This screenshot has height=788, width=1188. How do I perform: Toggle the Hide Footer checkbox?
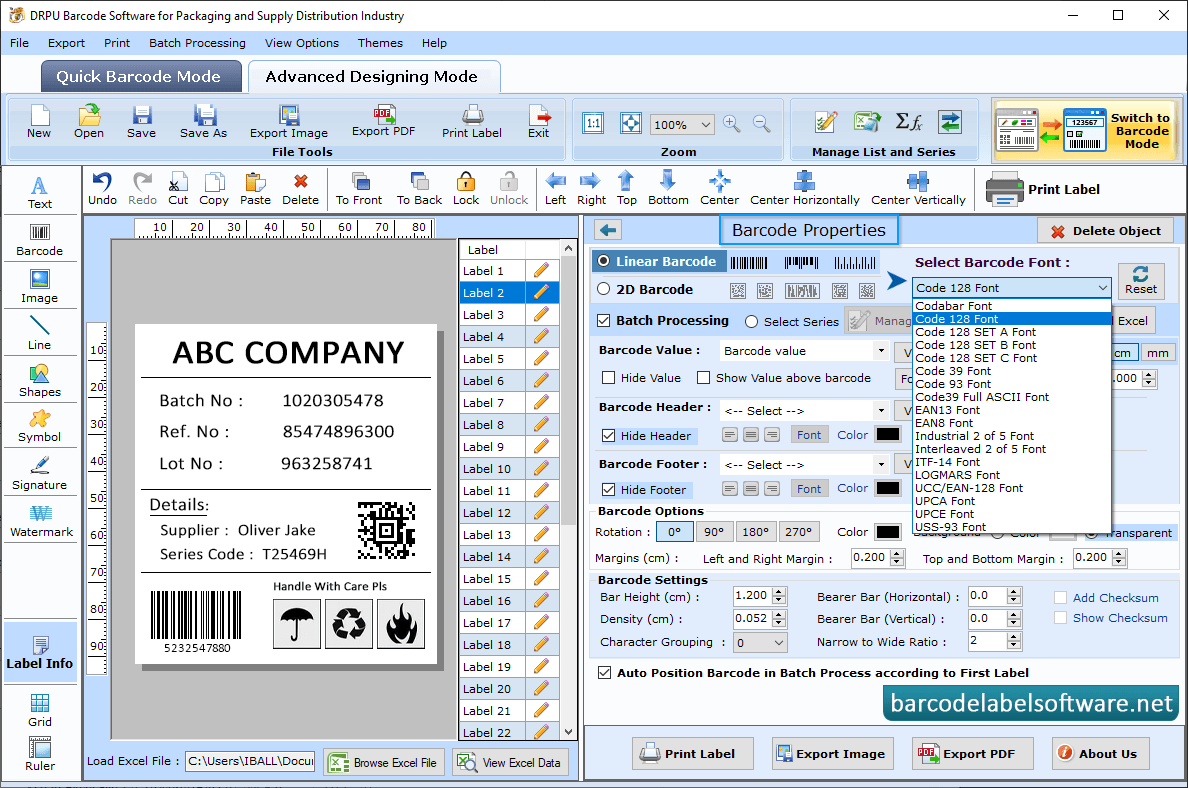pyautogui.click(x=608, y=489)
